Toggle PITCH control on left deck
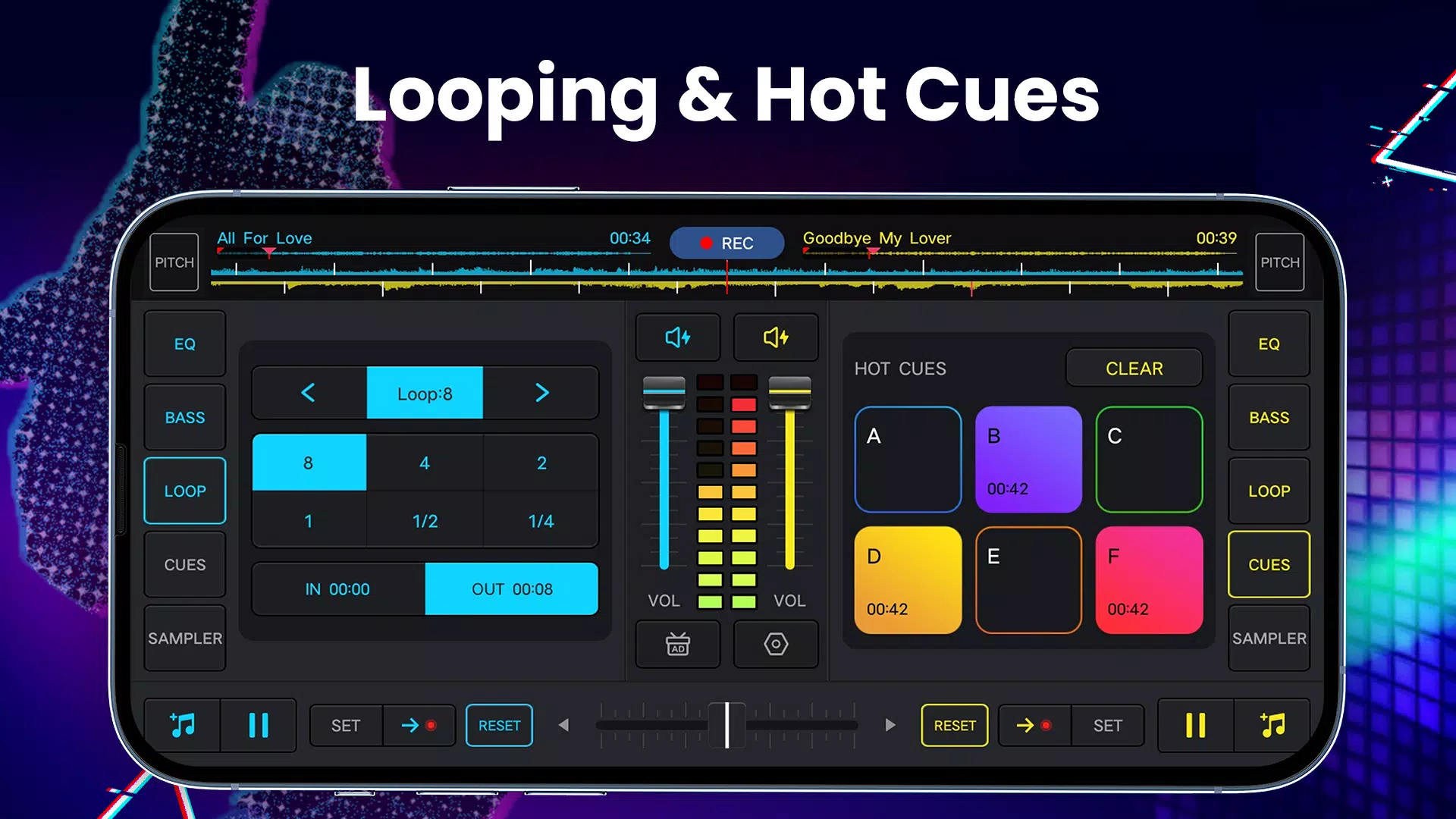 coord(174,261)
